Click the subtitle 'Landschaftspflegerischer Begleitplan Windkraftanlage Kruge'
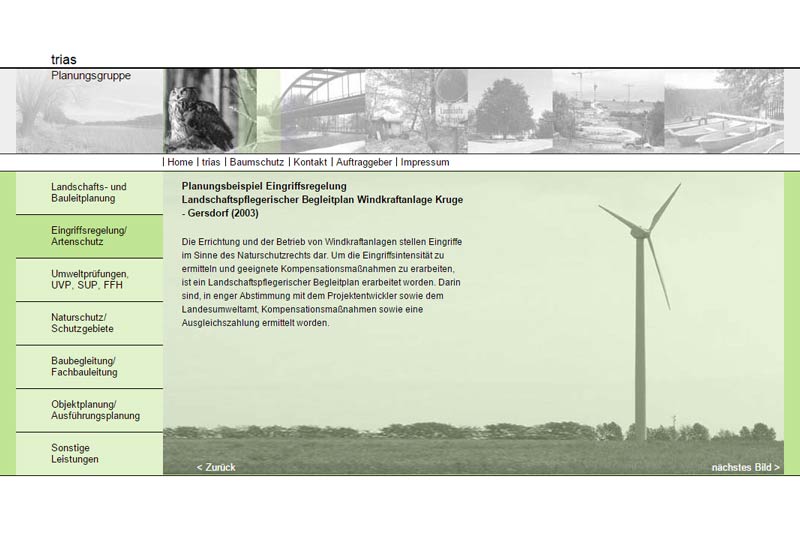 pyautogui.click(x=322, y=200)
